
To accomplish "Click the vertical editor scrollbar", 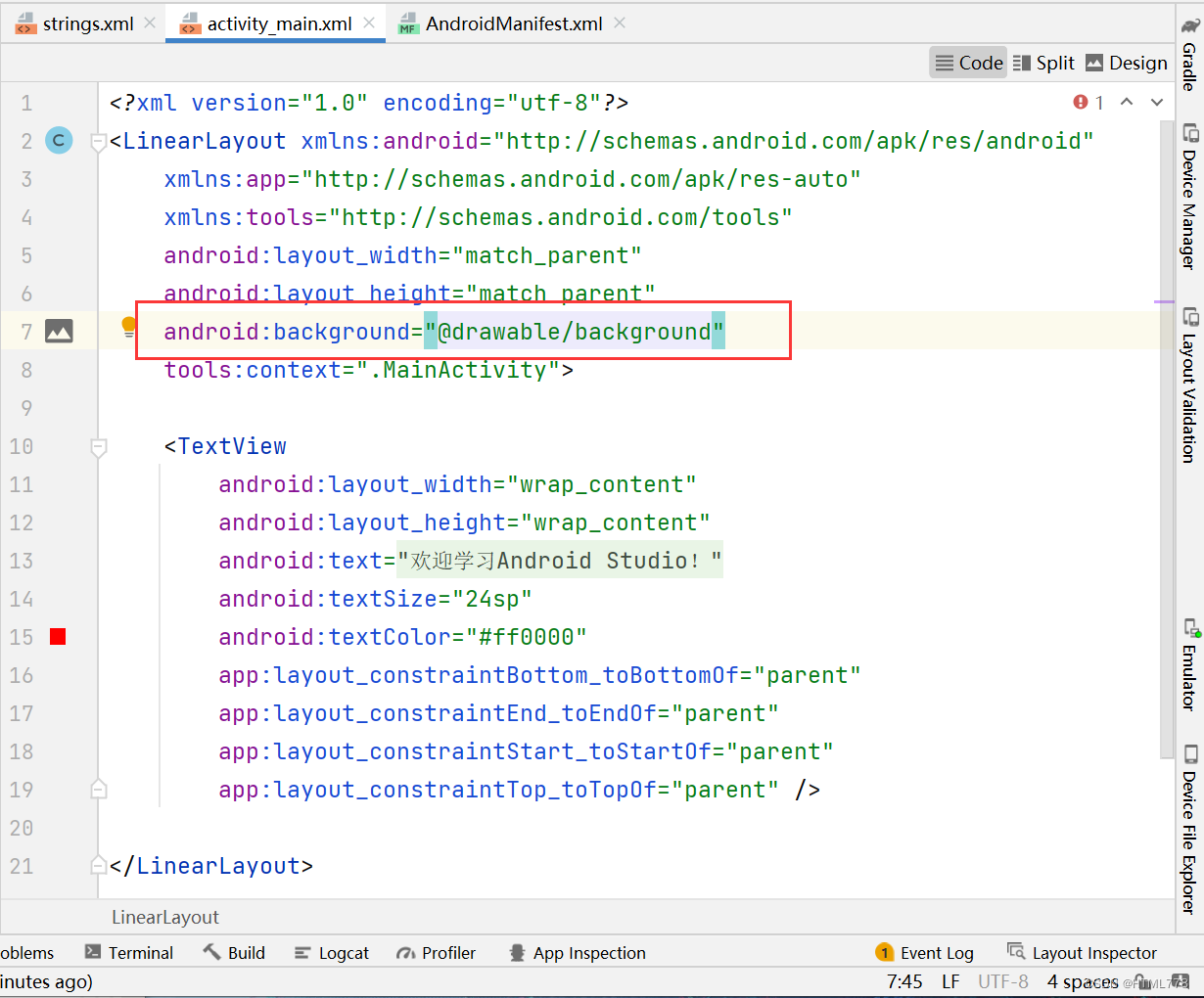I will 1165,440.
